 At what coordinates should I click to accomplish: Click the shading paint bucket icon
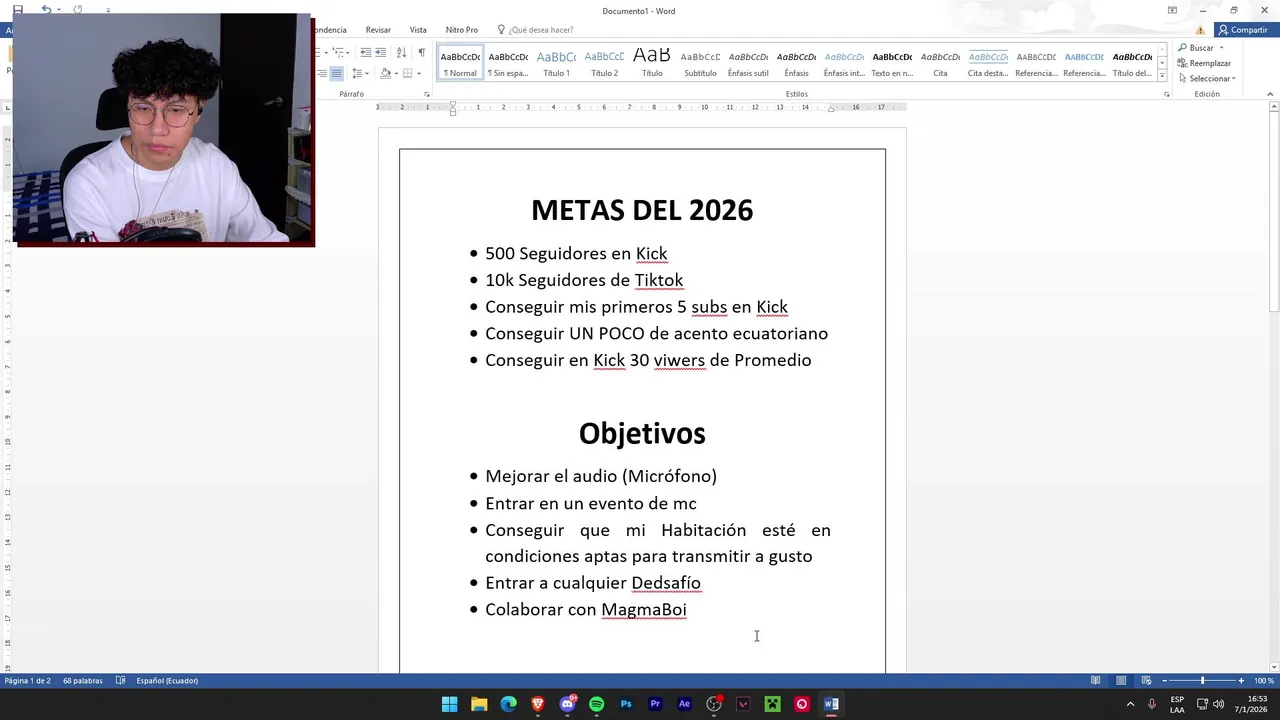(x=385, y=73)
